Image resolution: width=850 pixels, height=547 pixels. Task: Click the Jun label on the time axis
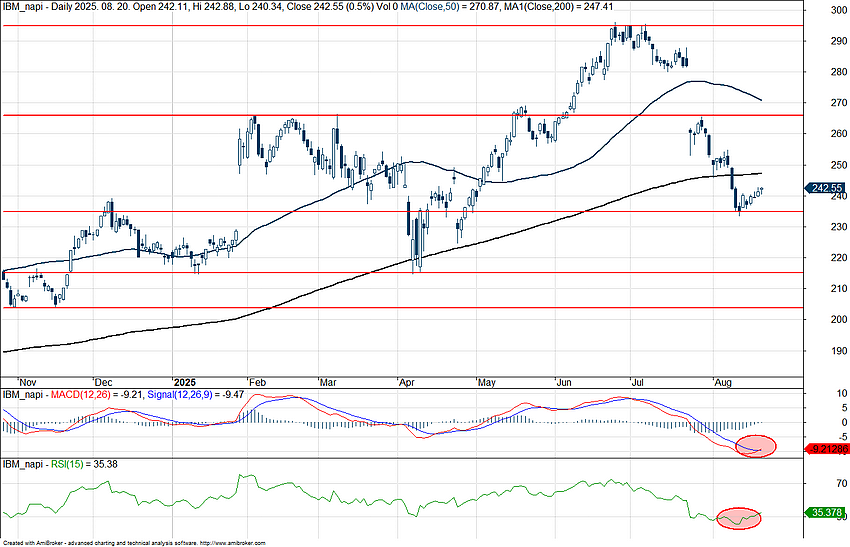pos(564,383)
